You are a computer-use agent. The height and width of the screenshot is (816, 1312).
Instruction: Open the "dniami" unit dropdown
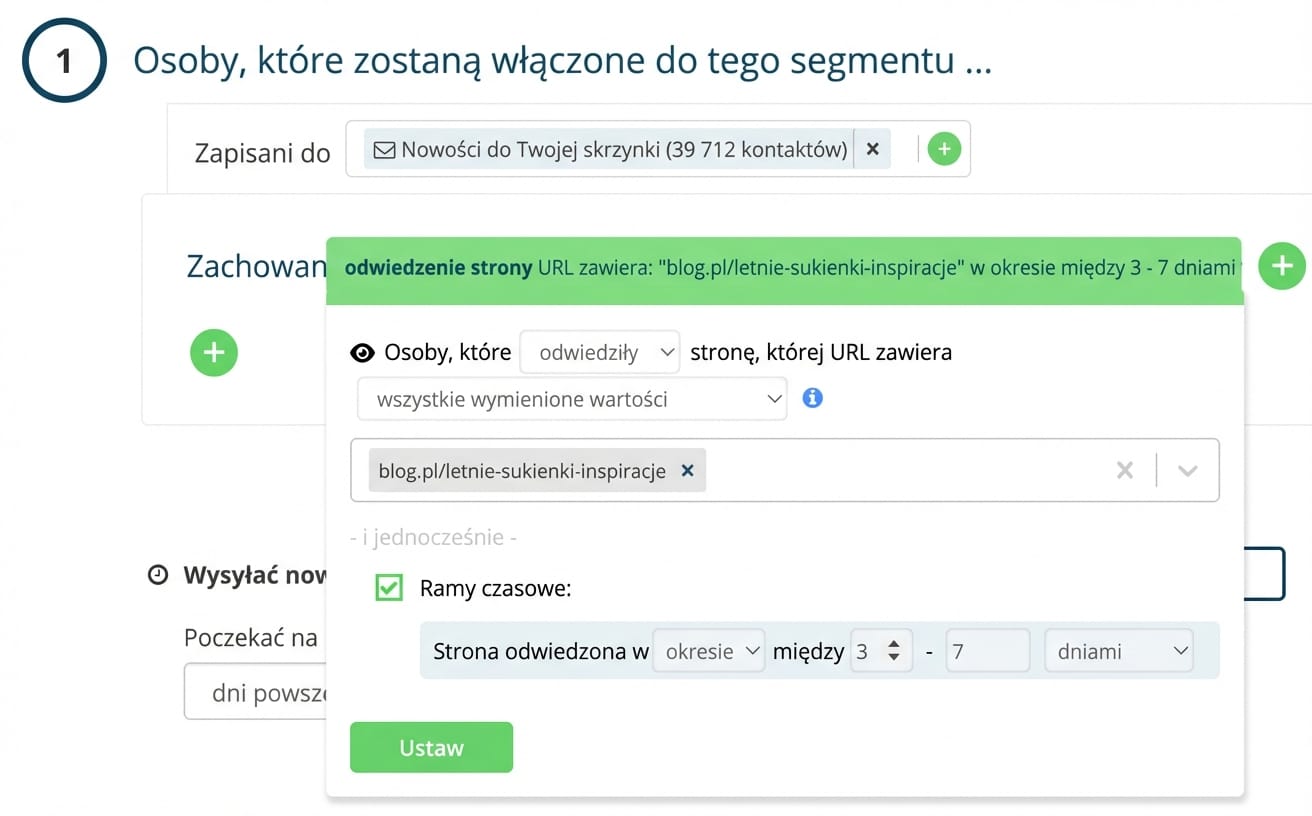tap(1118, 651)
